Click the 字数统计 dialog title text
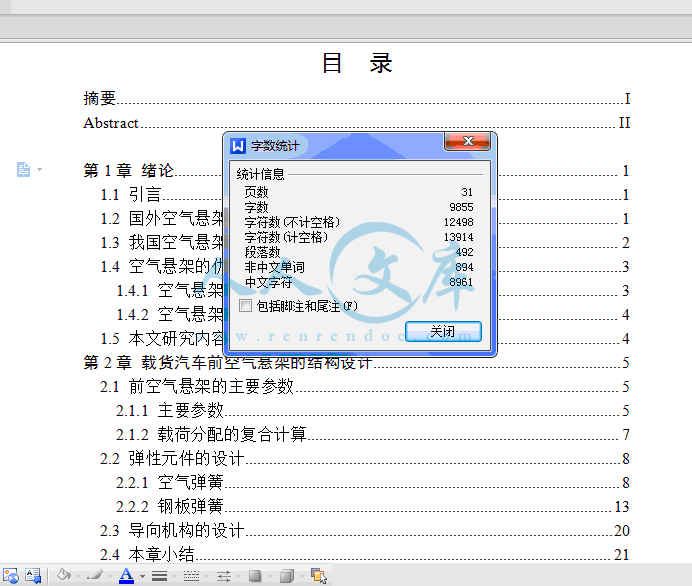Image resolution: width=692 pixels, height=586 pixels. click(x=275, y=146)
